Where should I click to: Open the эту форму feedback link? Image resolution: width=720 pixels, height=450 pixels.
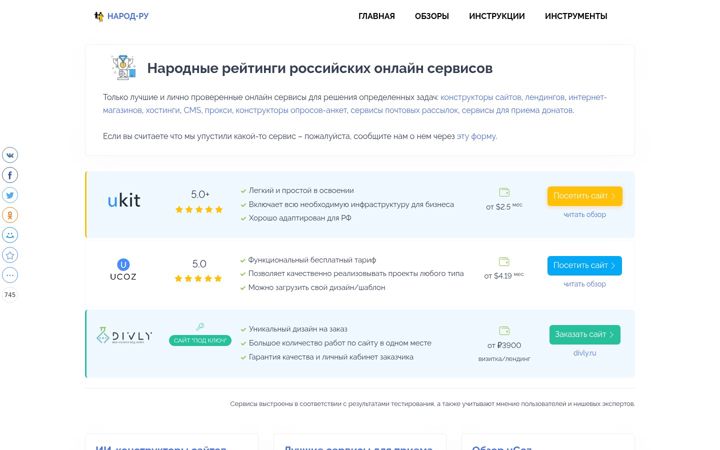tap(476, 136)
